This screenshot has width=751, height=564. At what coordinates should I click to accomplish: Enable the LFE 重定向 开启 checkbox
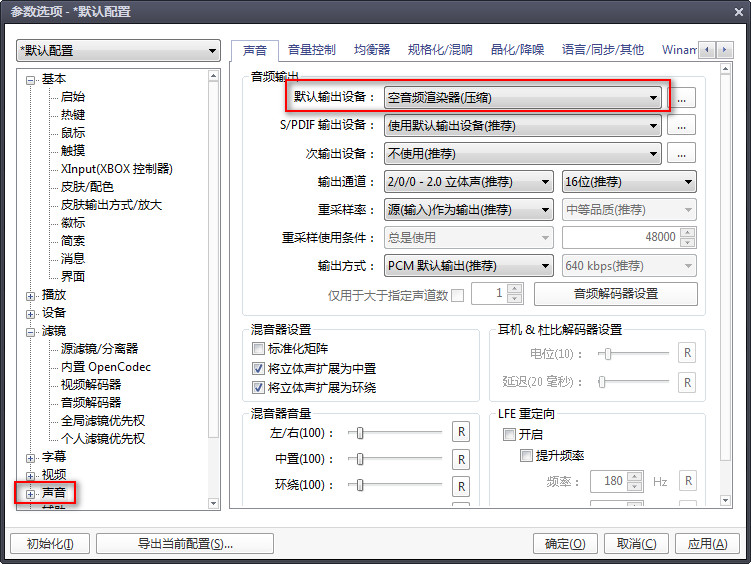point(509,434)
